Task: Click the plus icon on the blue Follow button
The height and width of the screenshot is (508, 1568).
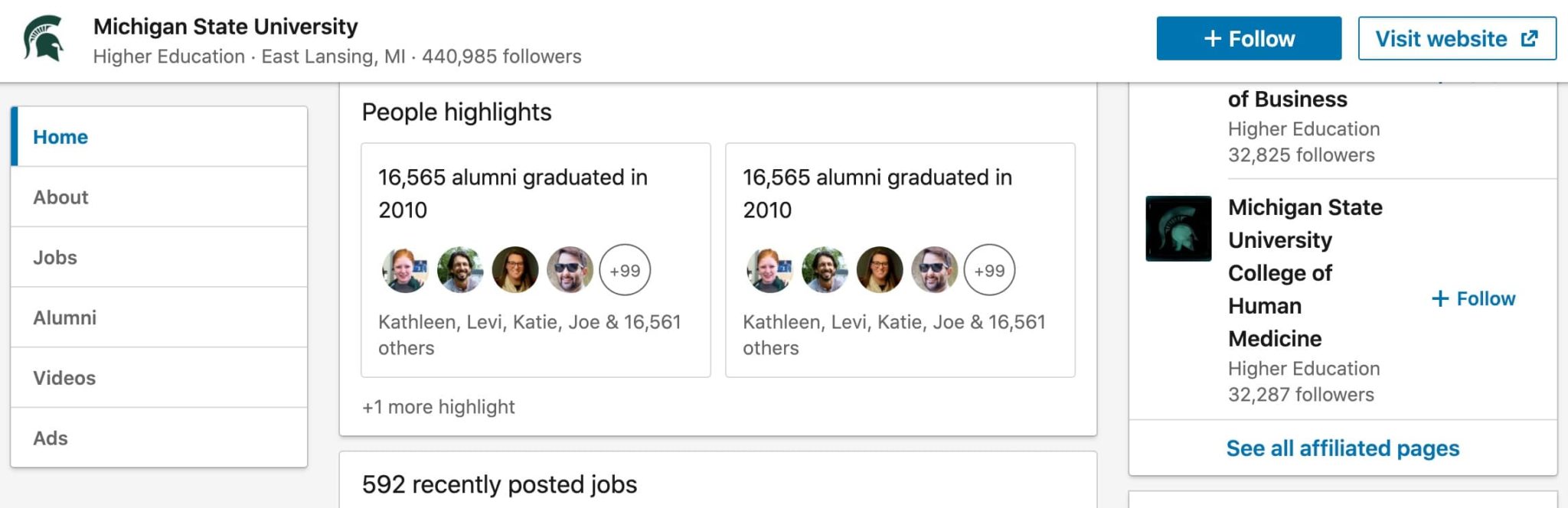Action: [x=1213, y=38]
